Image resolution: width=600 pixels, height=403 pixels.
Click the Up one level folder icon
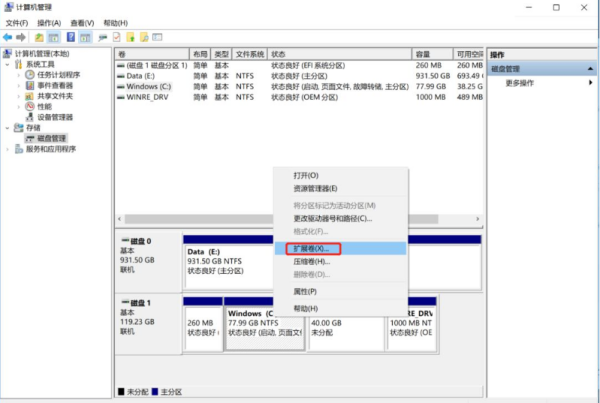tap(39, 37)
